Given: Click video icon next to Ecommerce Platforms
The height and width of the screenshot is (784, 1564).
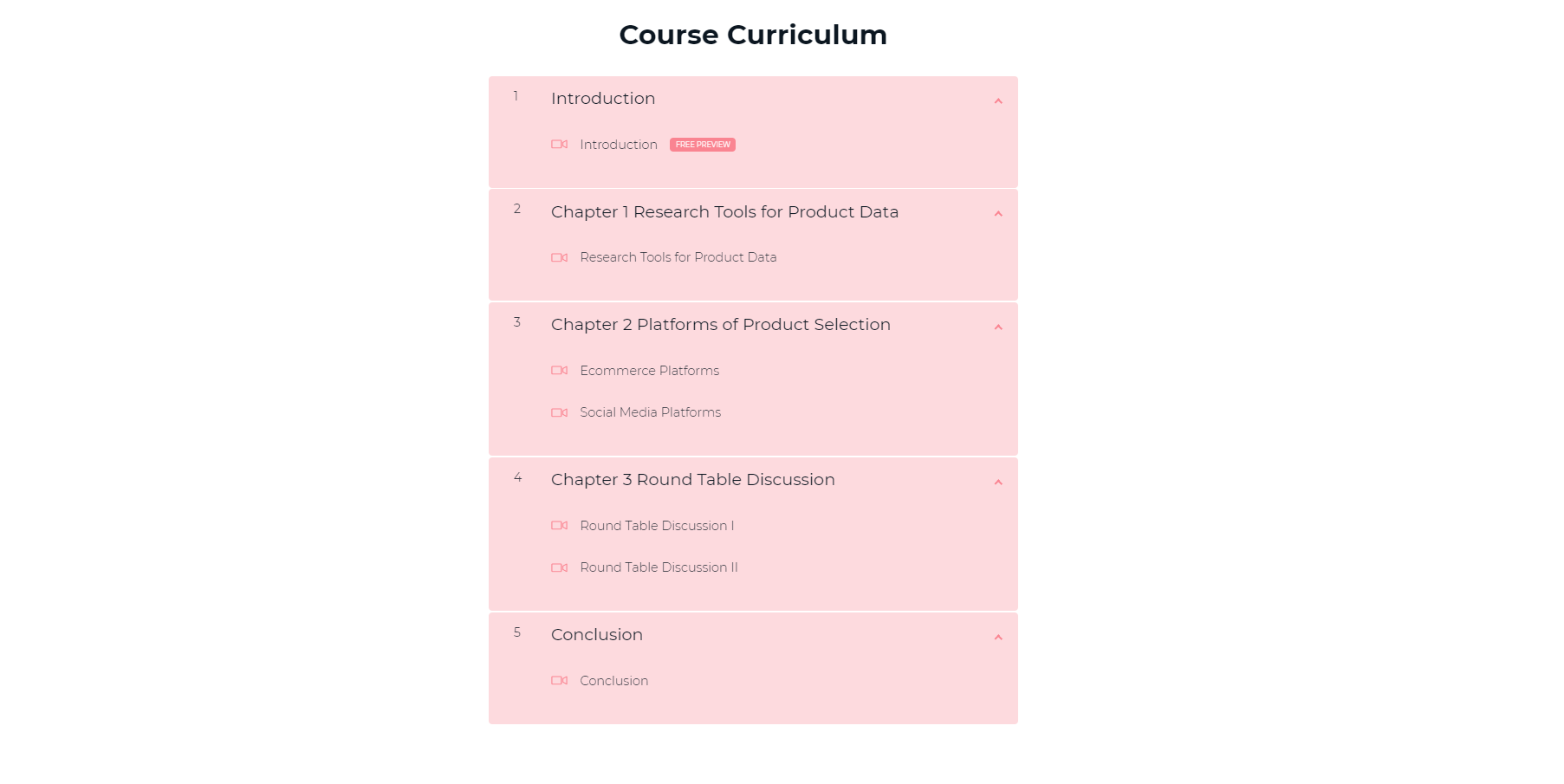Looking at the screenshot, I should 560,371.
